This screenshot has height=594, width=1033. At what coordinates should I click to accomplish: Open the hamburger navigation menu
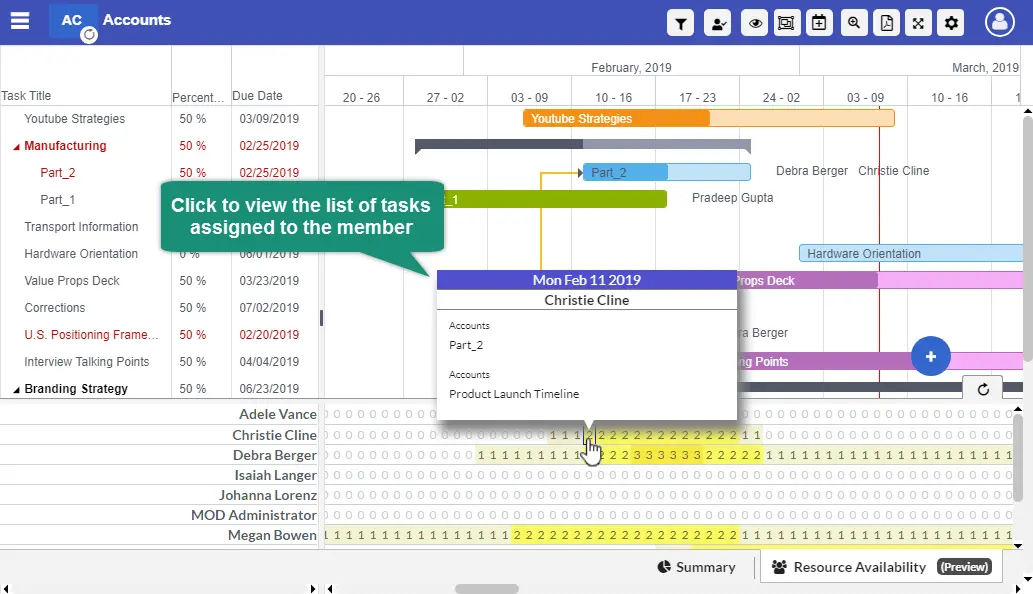coord(20,21)
